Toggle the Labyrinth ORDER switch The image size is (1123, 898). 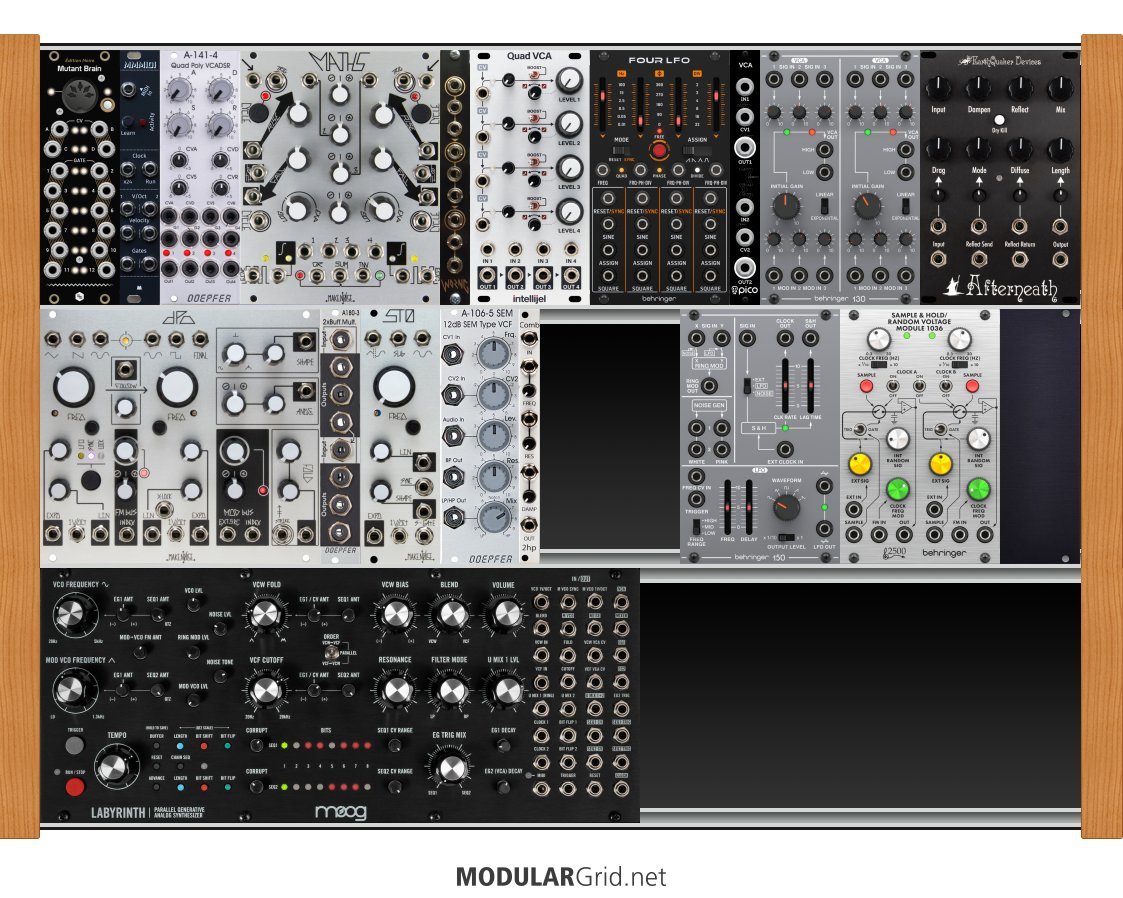332,652
